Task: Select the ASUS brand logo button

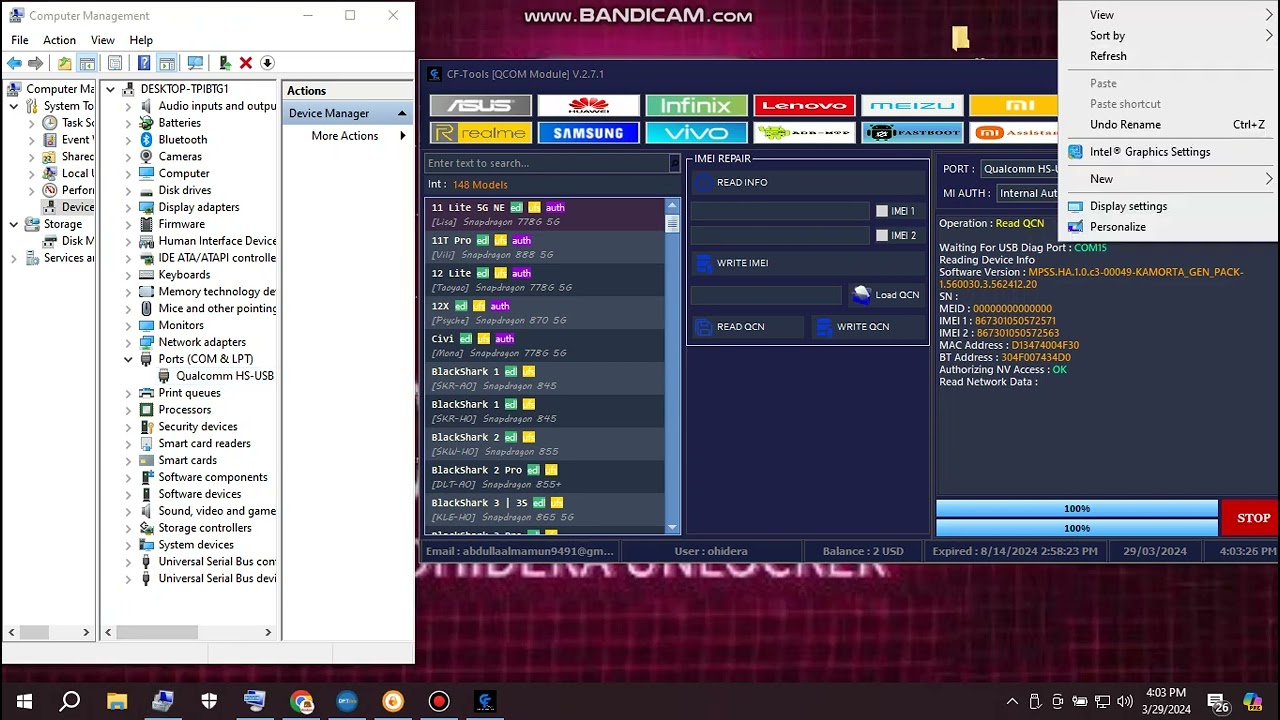Action: point(481,106)
